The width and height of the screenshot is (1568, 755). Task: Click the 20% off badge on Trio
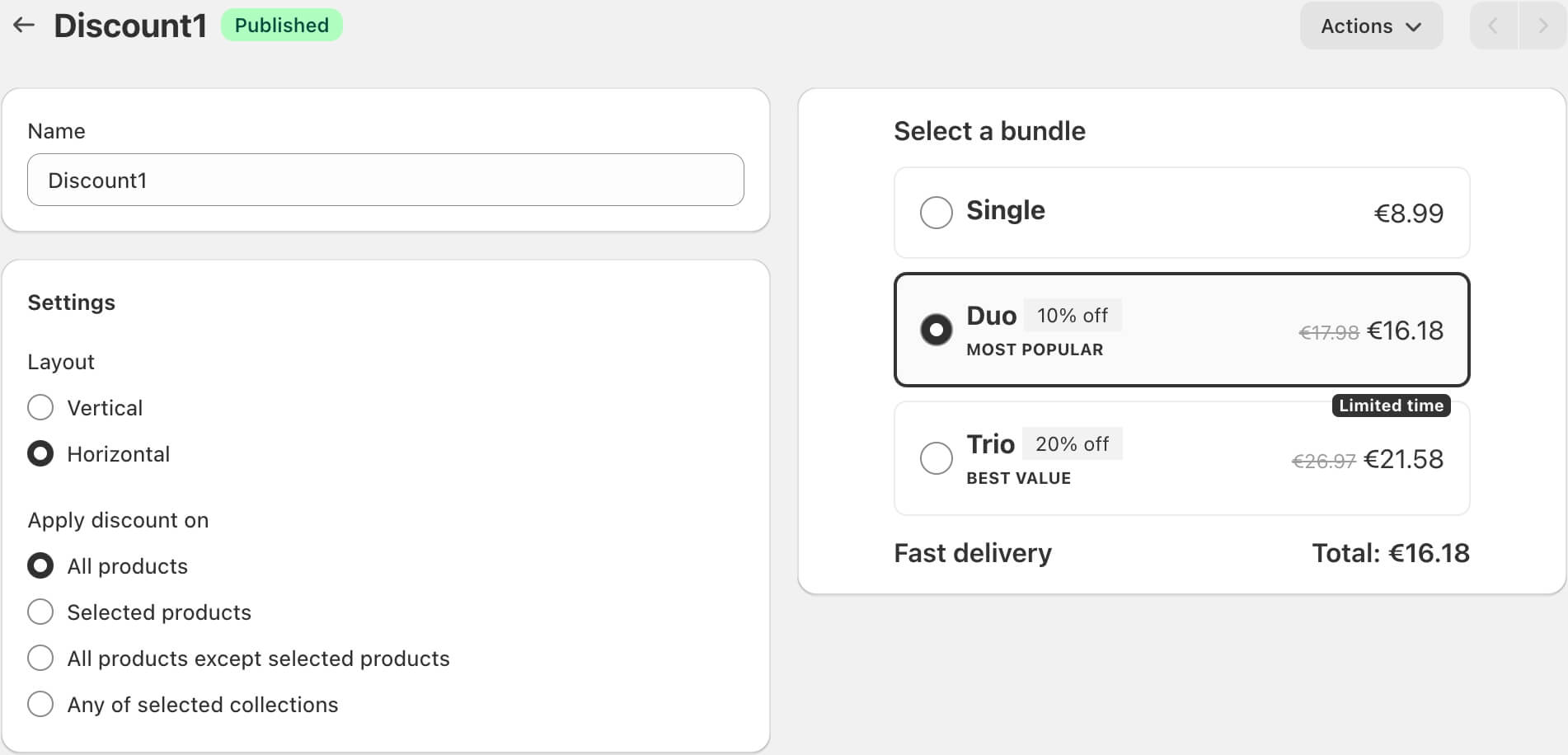[x=1072, y=444]
